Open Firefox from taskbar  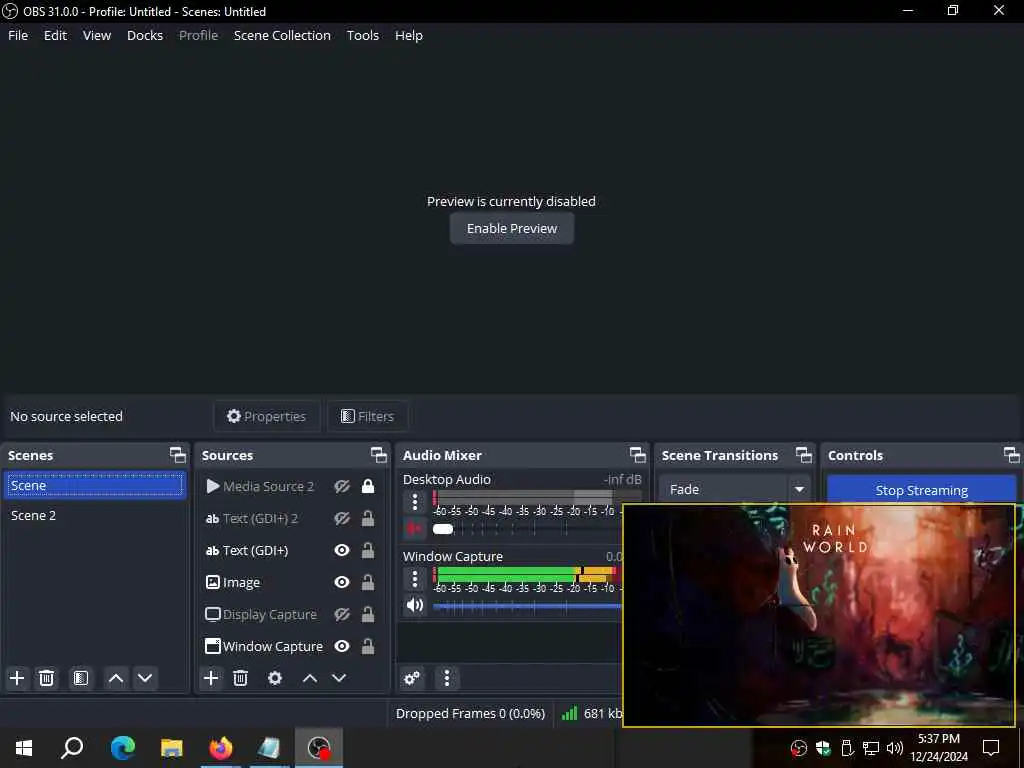[221, 748]
